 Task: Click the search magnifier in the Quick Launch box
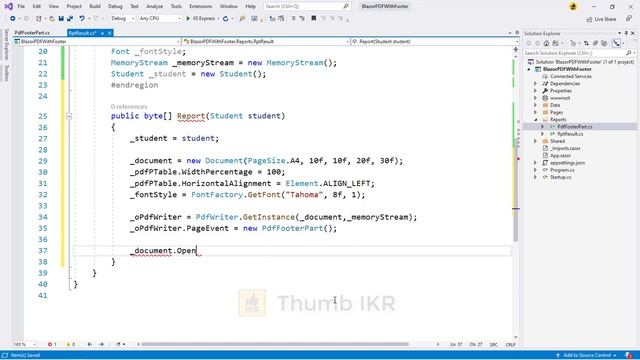coord(345,6)
